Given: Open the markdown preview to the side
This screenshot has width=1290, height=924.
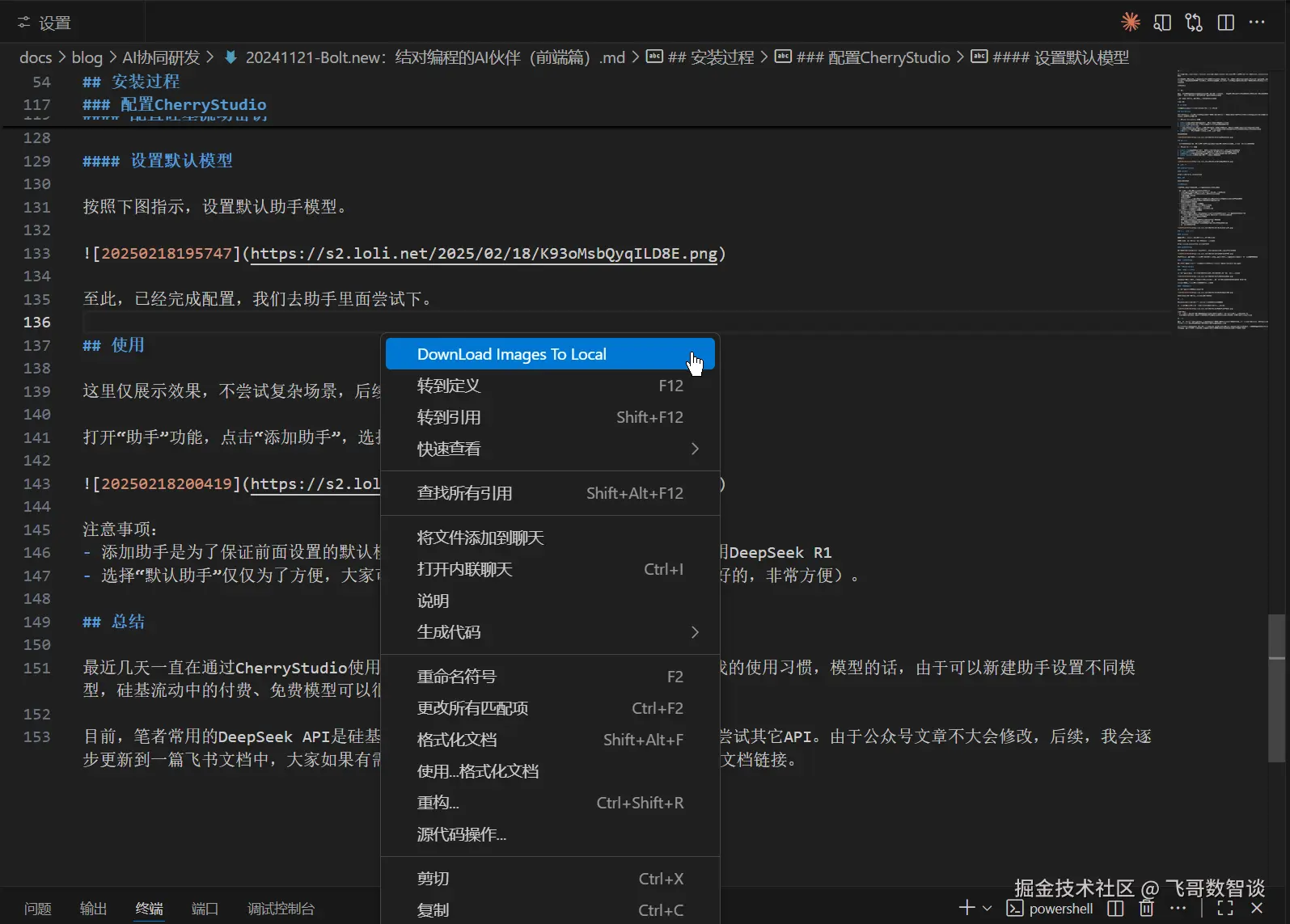Looking at the screenshot, I should point(1162,23).
